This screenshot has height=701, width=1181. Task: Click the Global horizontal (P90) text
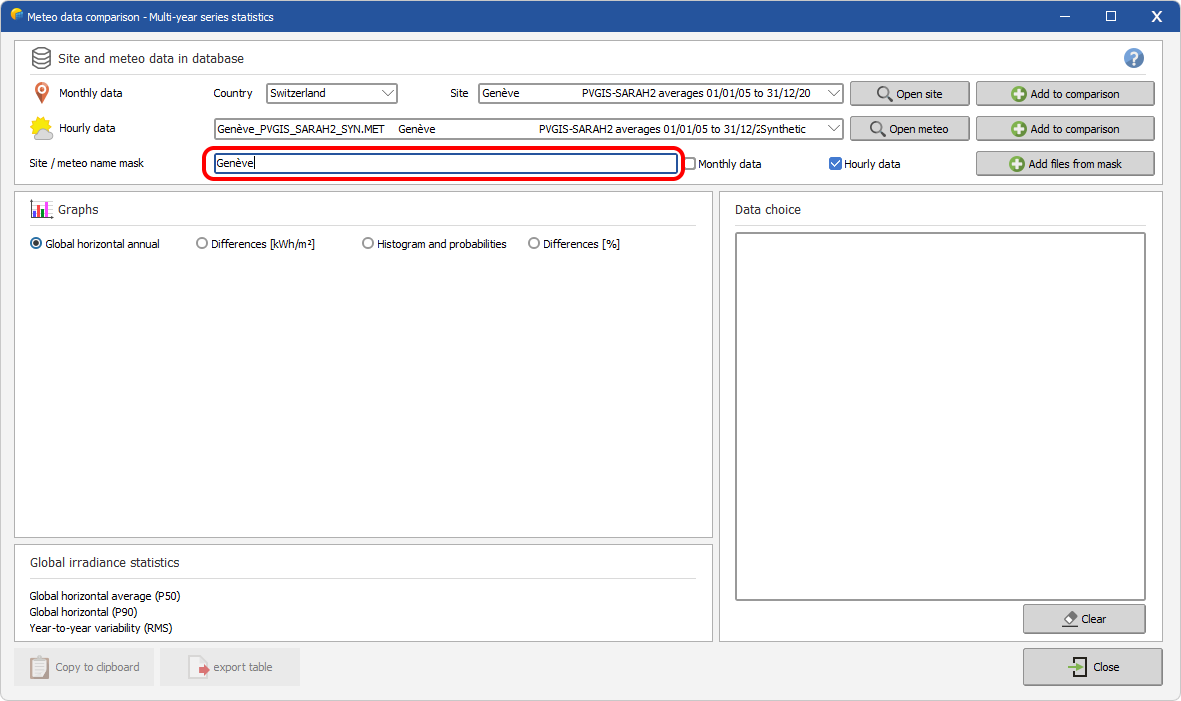click(x=84, y=612)
